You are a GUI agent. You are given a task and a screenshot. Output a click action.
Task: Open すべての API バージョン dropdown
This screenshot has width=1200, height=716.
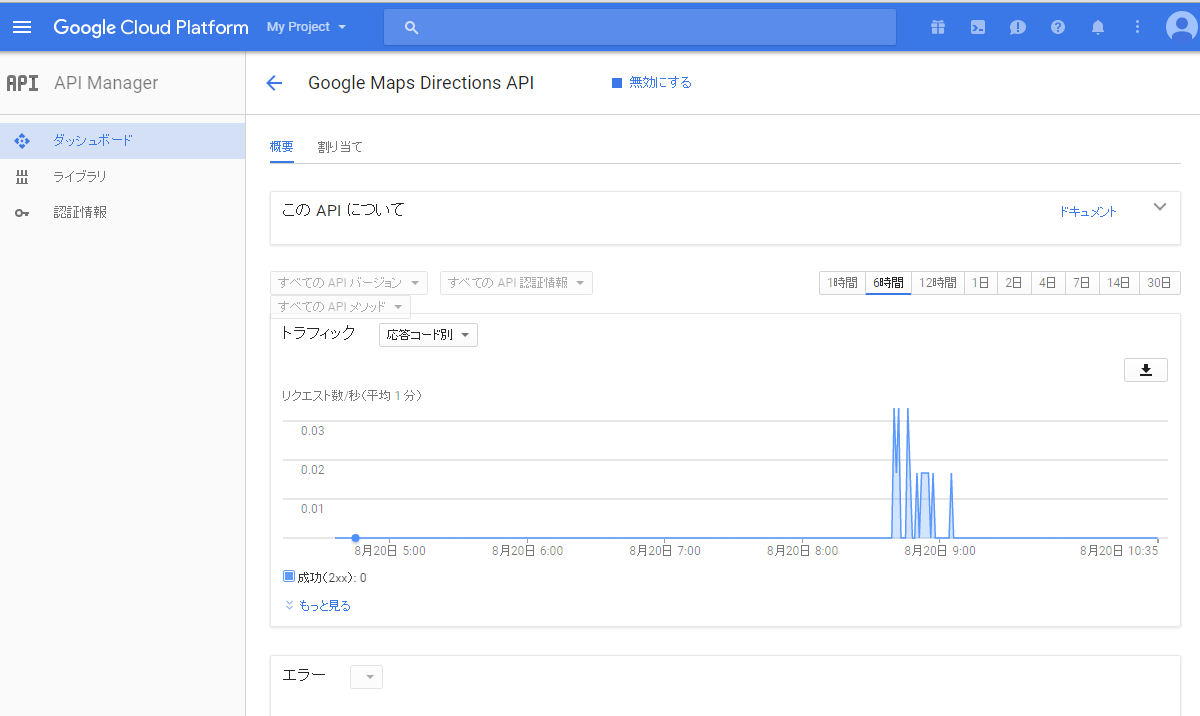349,283
